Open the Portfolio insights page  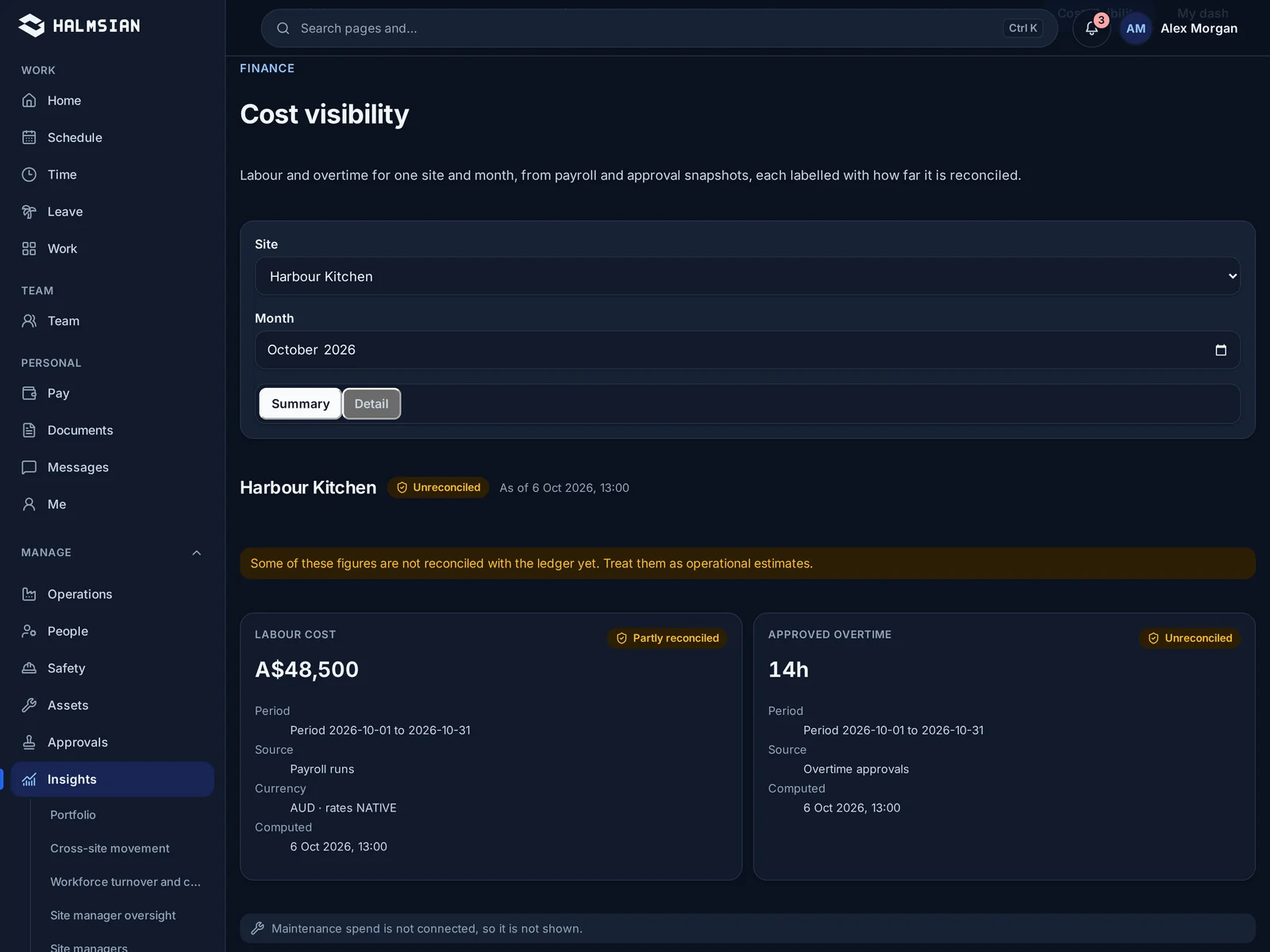coord(73,815)
